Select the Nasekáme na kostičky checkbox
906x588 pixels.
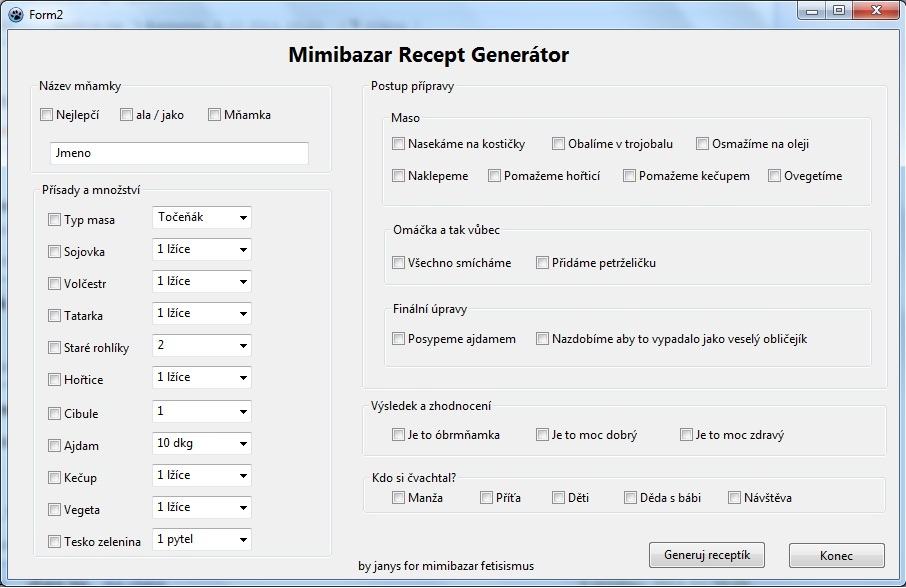pyautogui.click(x=399, y=144)
